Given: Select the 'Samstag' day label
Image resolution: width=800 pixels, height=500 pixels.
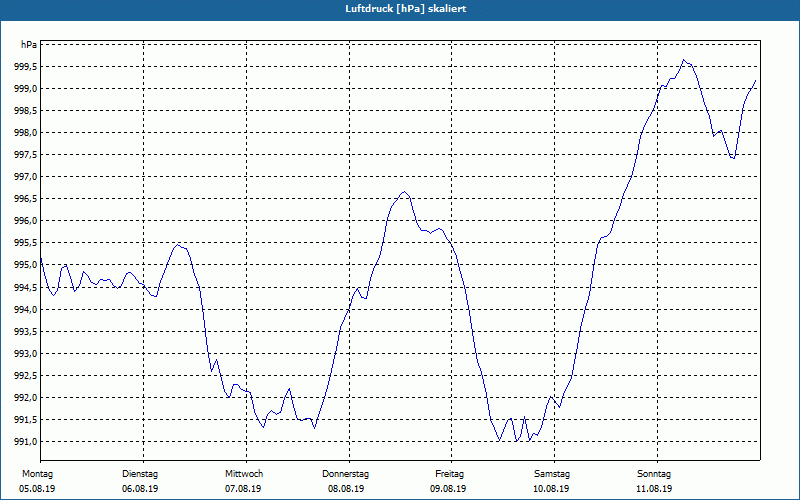Looking at the screenshot, I should [x=552, y=474].
